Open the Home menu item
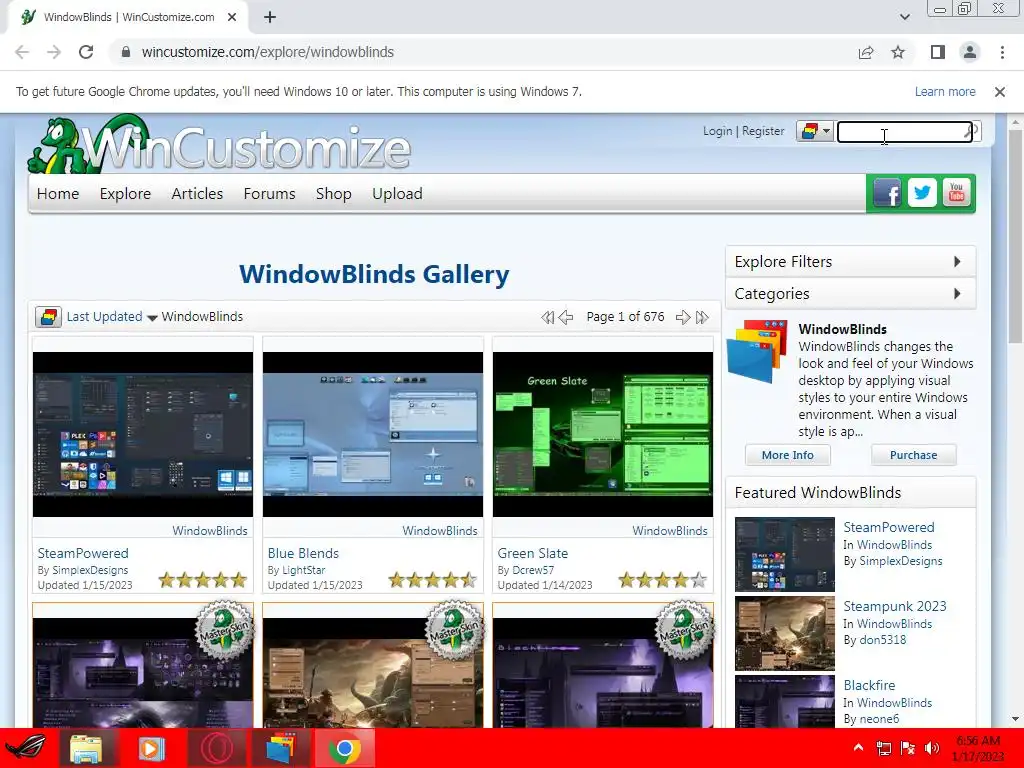1024x768 pixels. [x=58, y=194]
